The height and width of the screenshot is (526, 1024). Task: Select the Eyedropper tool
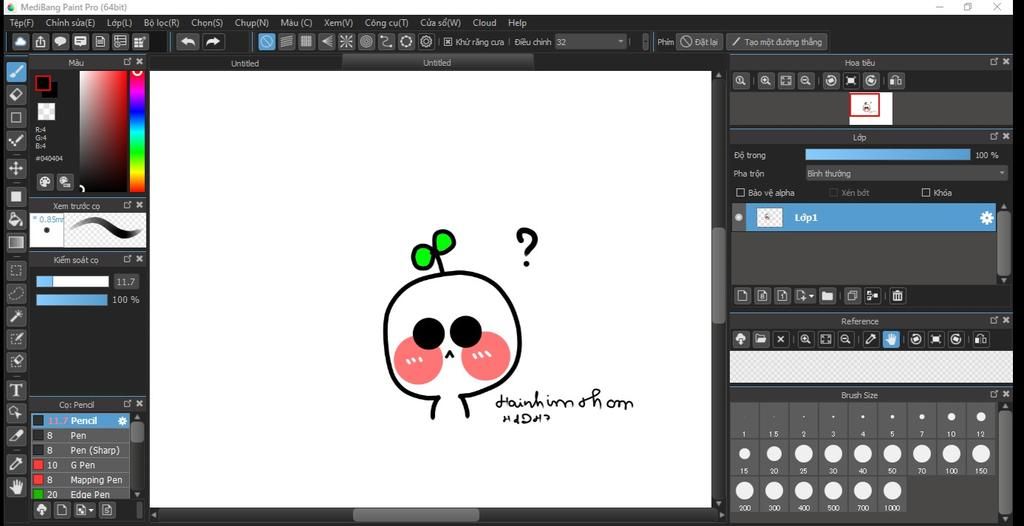coord(16,464)
